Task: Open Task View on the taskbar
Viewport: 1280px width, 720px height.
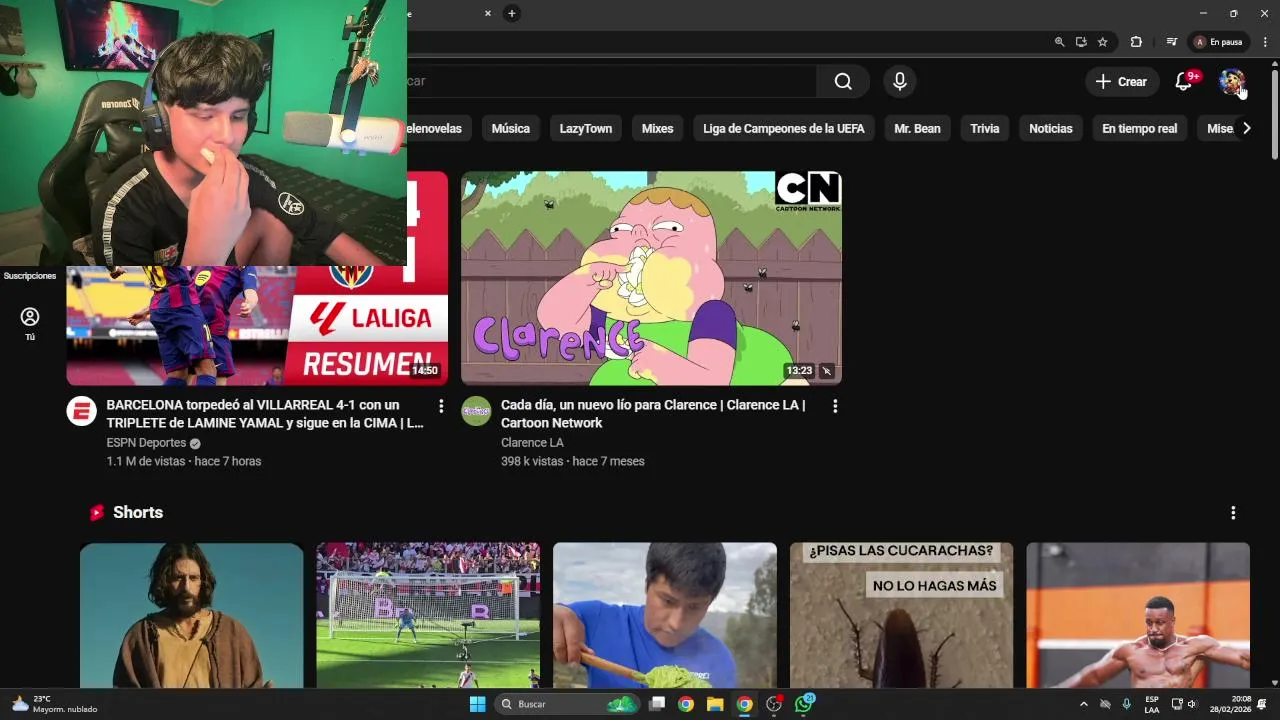Action: 657,704
